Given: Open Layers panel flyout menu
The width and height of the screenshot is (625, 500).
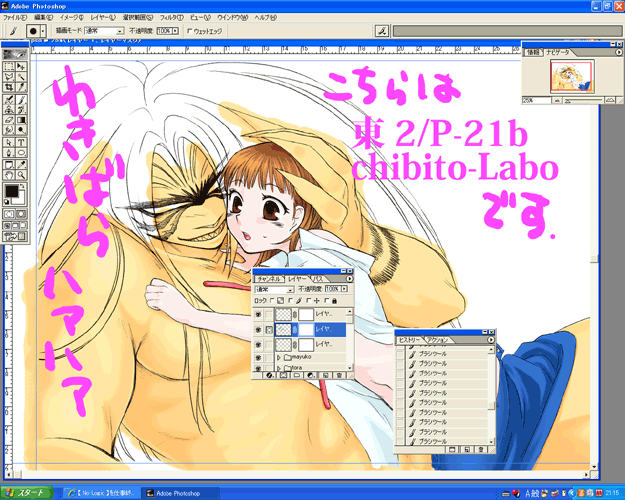Looking at the screenshot, I should [x=350, y=278].
